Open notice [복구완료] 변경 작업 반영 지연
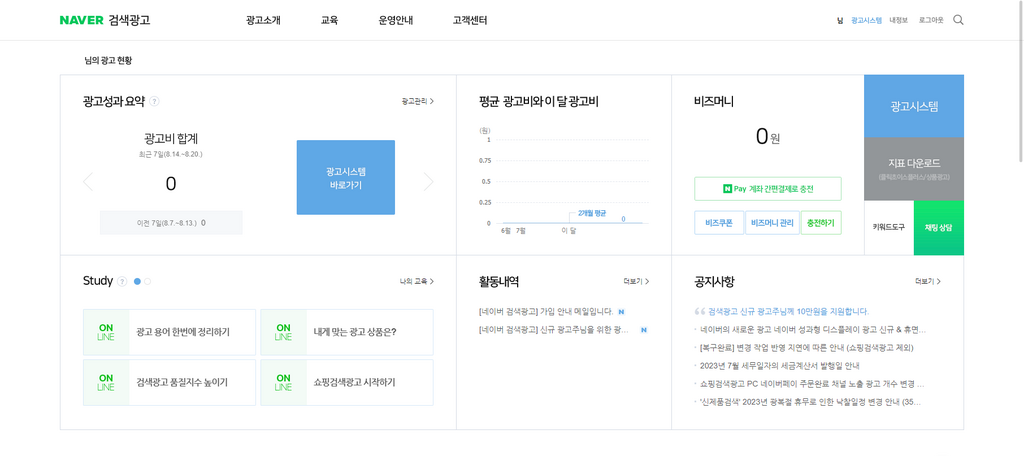Image resolution: width=1024 pixels, height=456 pixels. pyautogui.click(x=807, y=348)
